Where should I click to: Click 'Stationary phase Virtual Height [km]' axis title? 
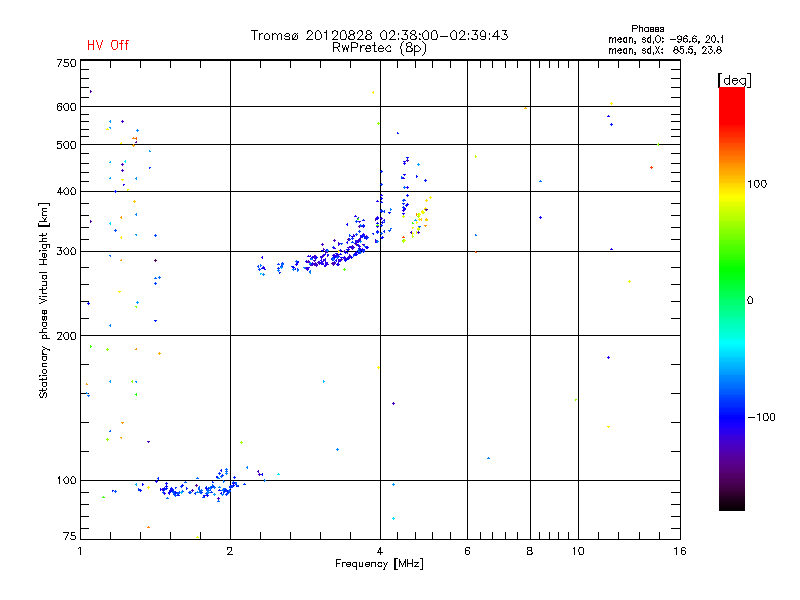(x=44, y=301)
